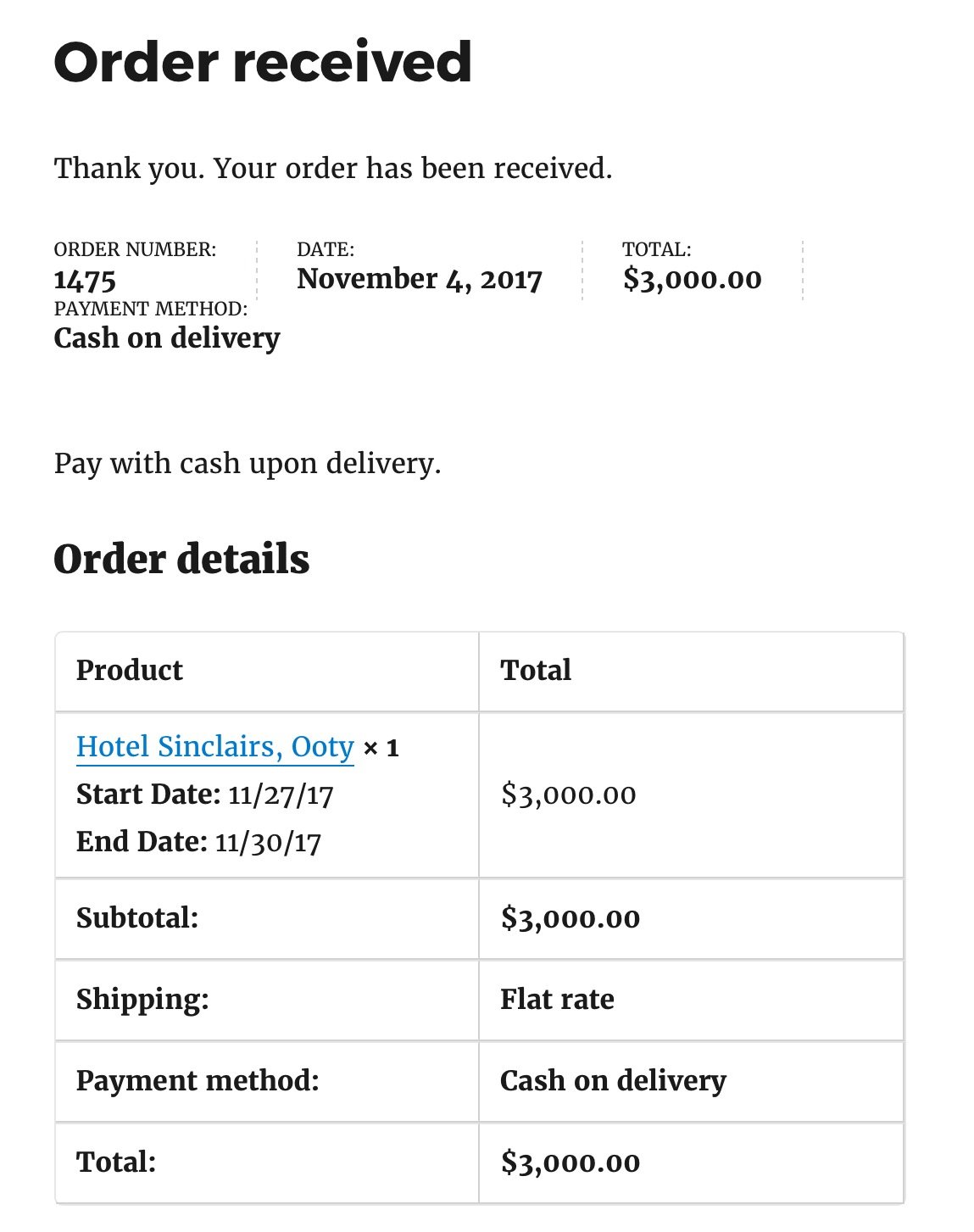Click the Flat rate shipping value
This screenshot has height=1232, width=974.
(558, 999)
